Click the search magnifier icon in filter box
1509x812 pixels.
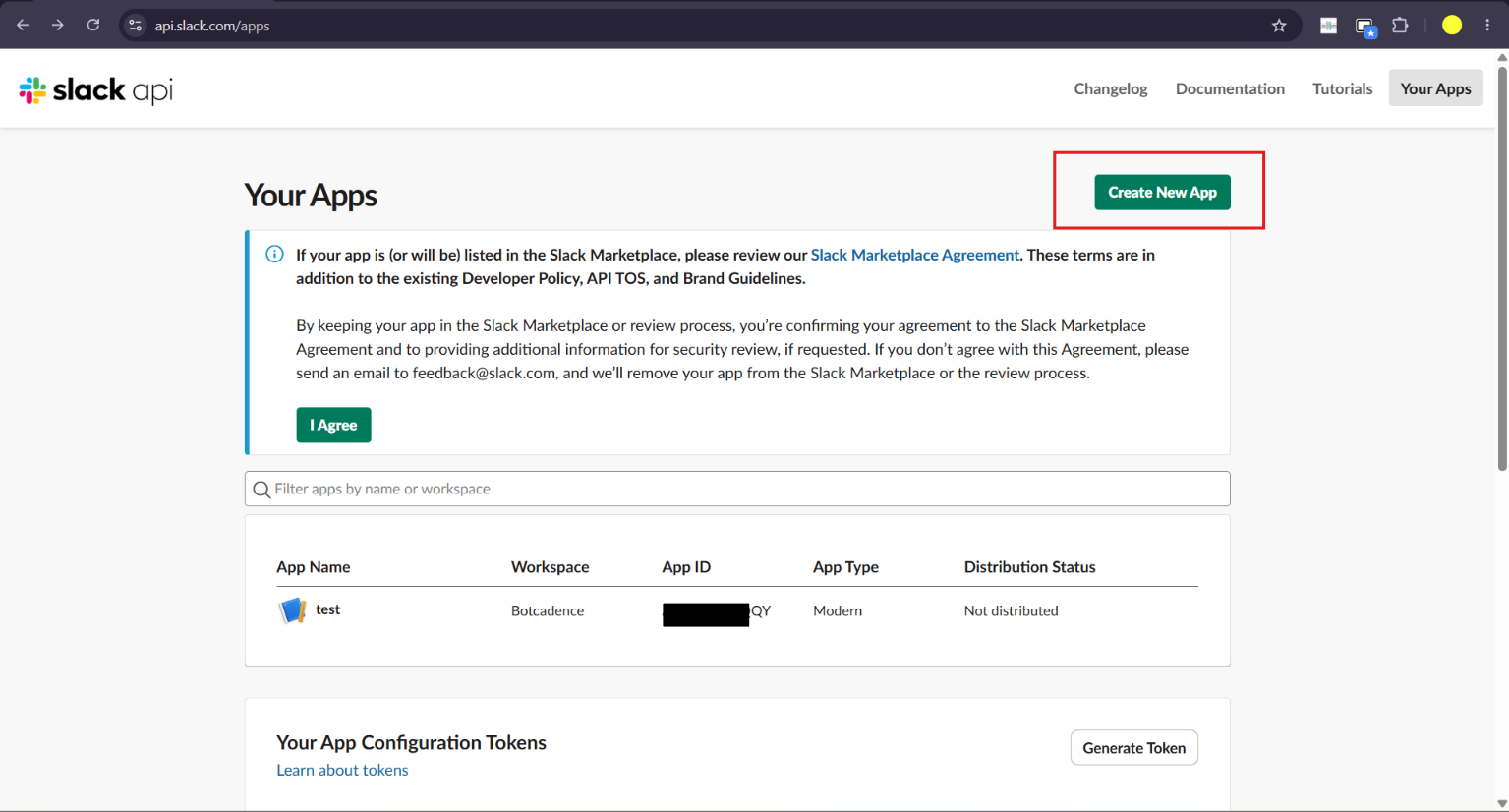pos(261,490)
